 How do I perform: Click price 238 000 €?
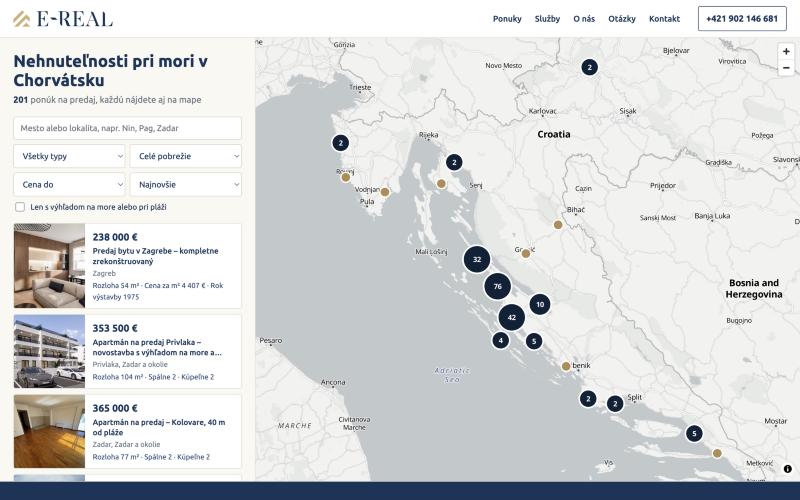click(115, 237)
